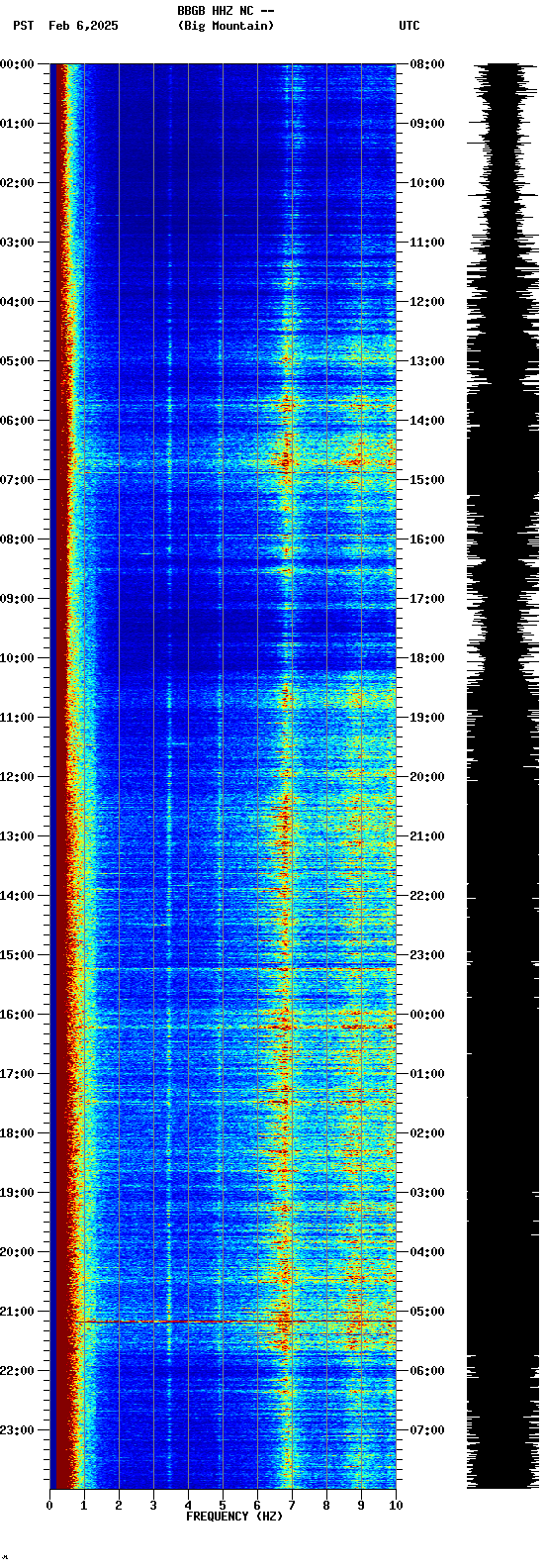
Task: Click 02:00 on the UTC time axis
Action: click(426, 1133)
